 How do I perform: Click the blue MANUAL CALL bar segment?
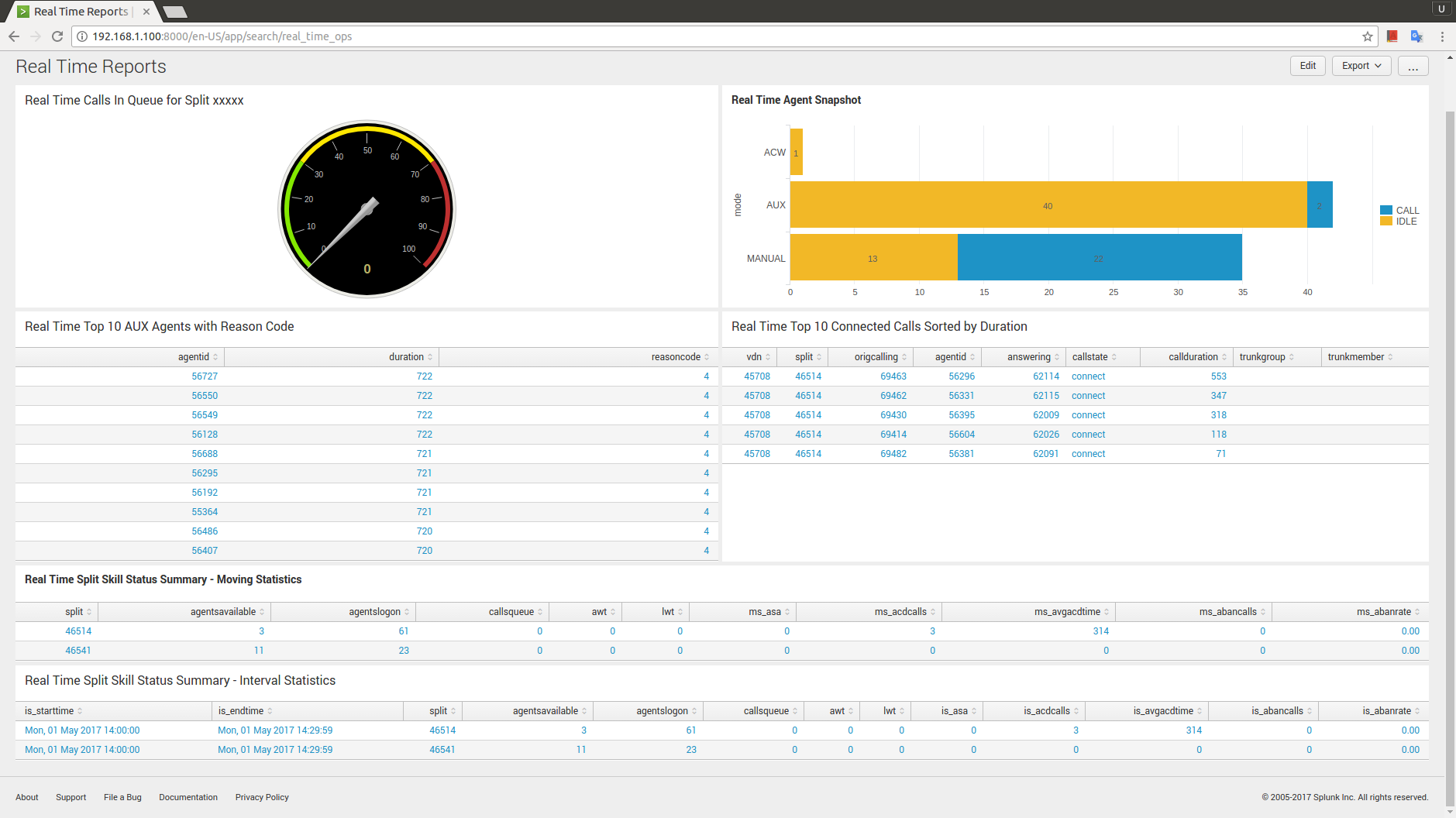pyautogui.click(x=1099, y=257)
